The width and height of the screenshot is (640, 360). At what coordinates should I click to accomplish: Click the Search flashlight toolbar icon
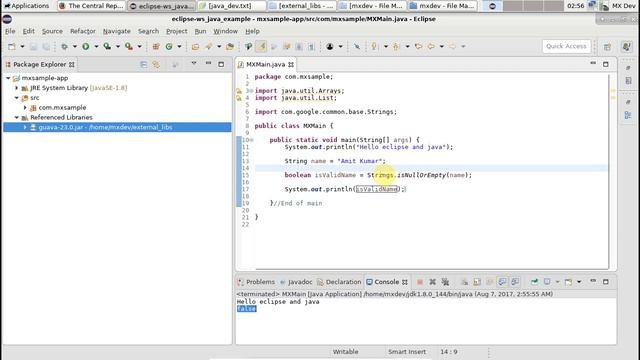coord(209,47)
